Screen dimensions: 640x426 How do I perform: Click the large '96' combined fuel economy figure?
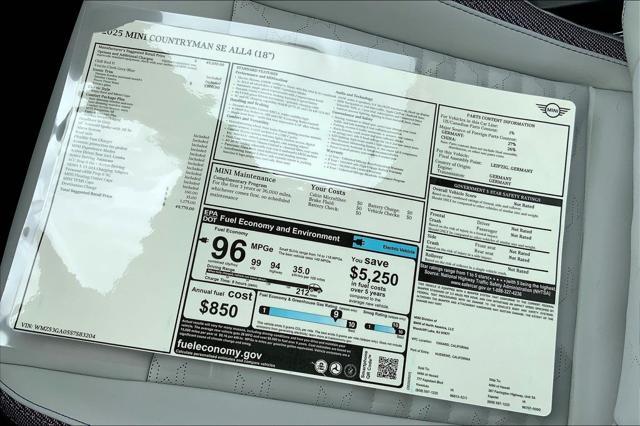(229, 250)
